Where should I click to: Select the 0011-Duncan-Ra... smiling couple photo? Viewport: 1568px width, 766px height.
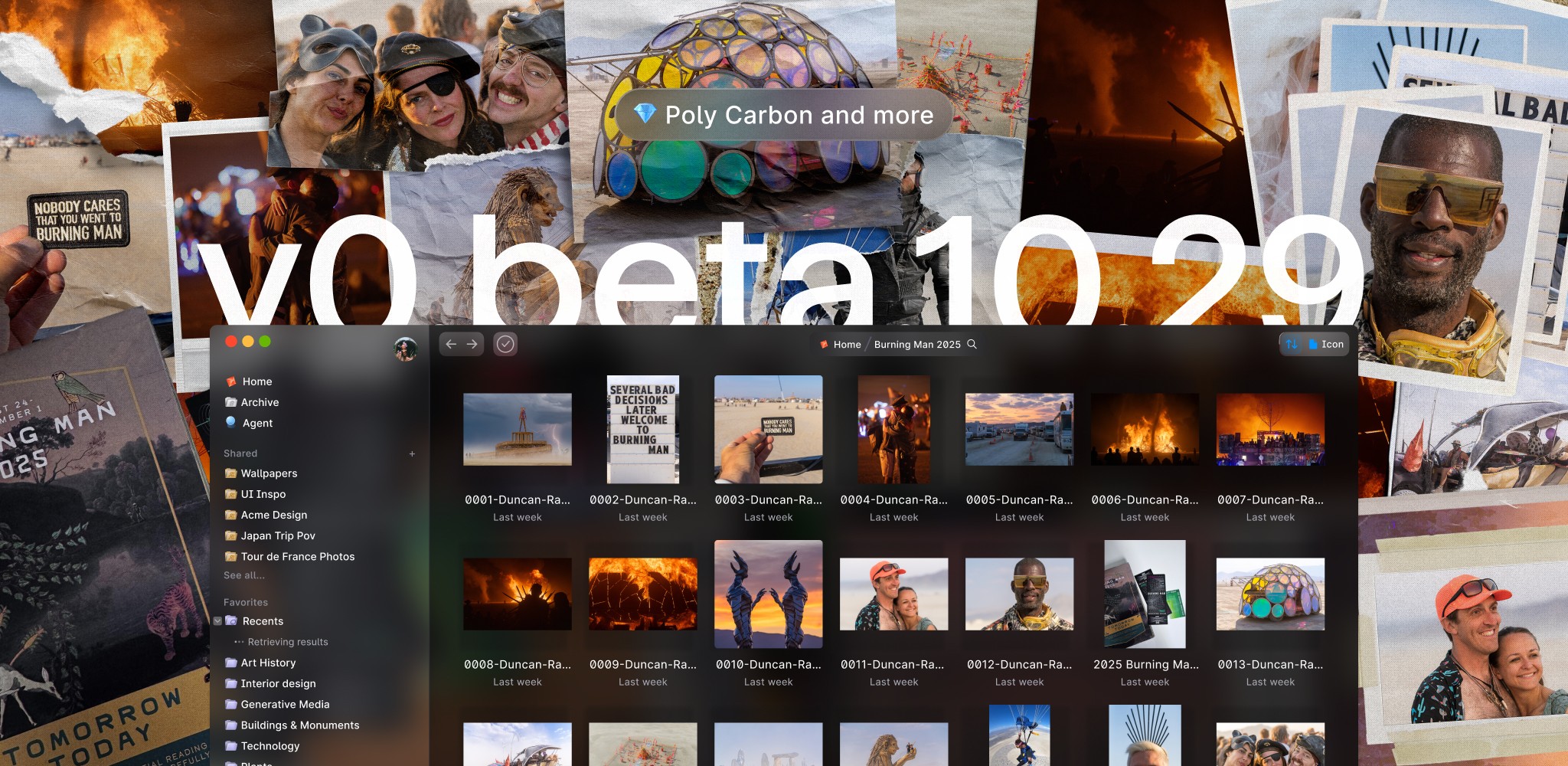coord(894,594)
